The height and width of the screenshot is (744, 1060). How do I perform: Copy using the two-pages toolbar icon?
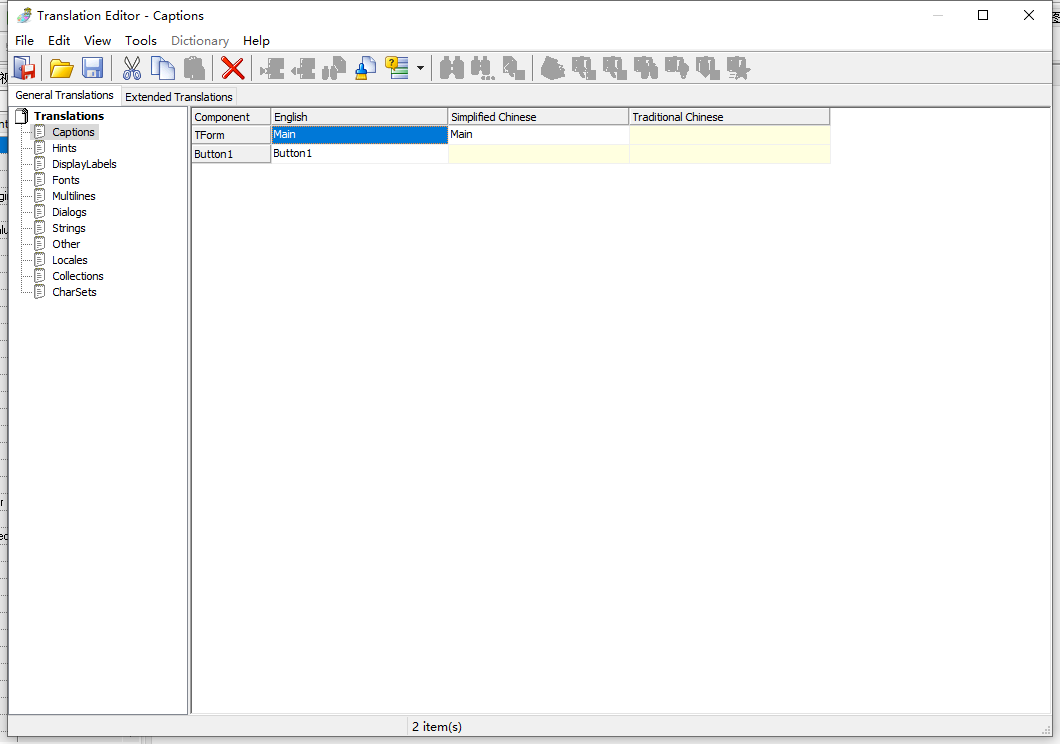pos(163,68)
